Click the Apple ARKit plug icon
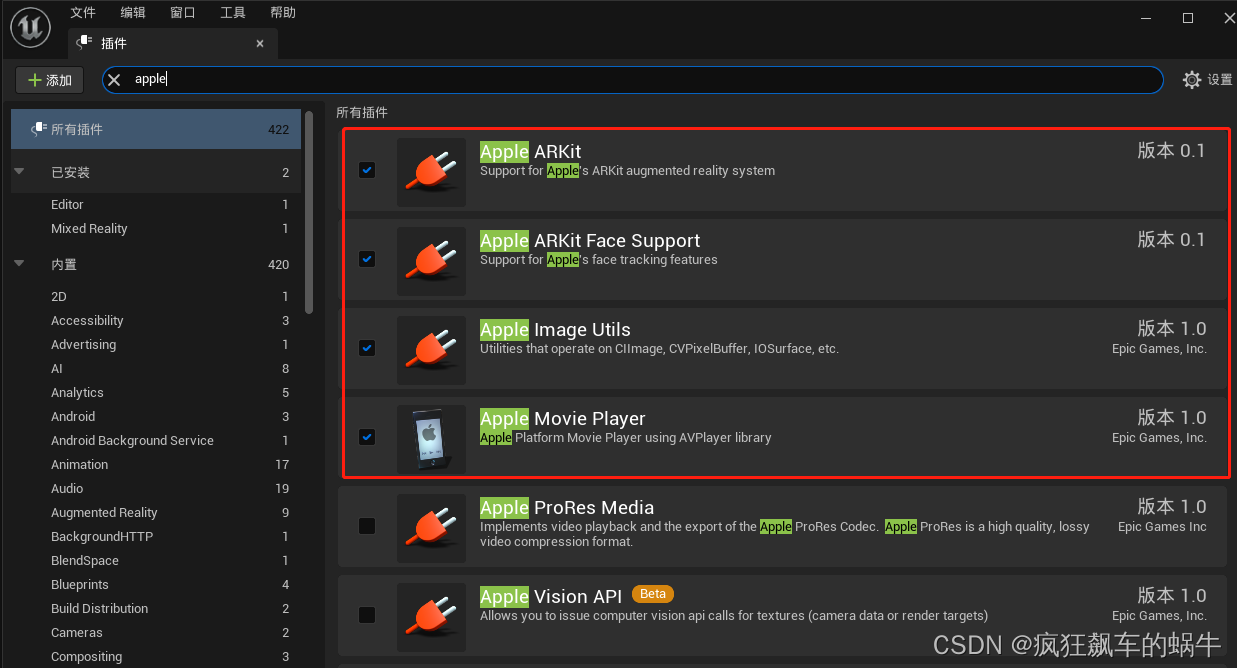Viewport: 1237px width, 668px height. coord(431,172)
